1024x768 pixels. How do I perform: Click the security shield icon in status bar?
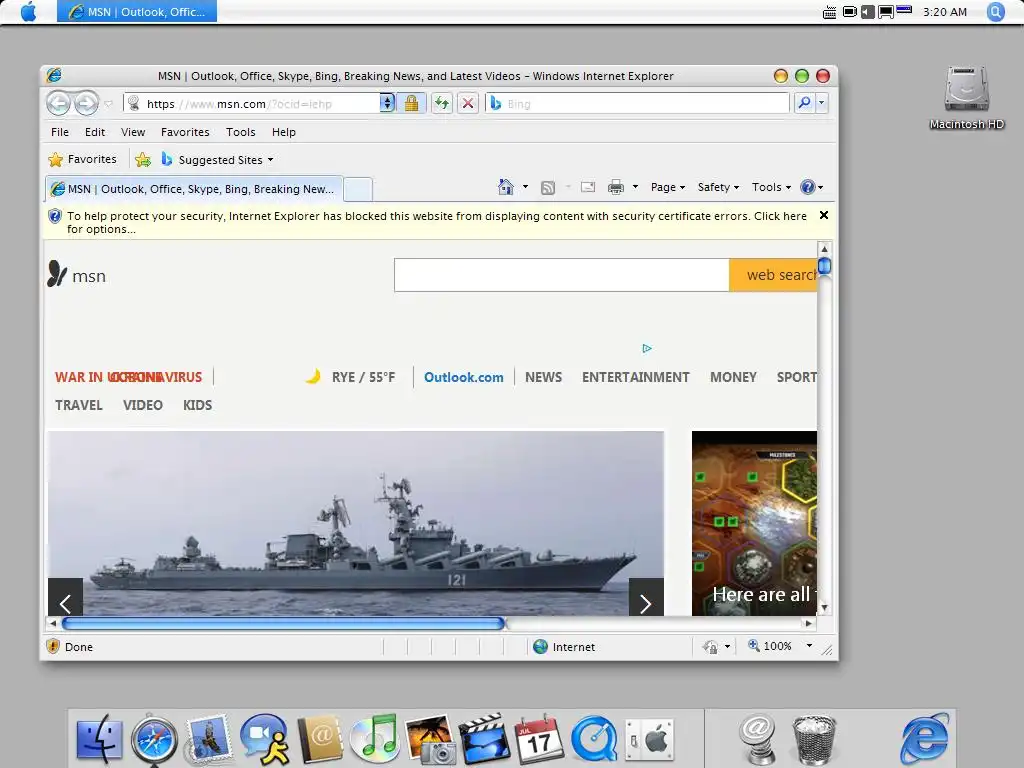[x=53, y=647]
